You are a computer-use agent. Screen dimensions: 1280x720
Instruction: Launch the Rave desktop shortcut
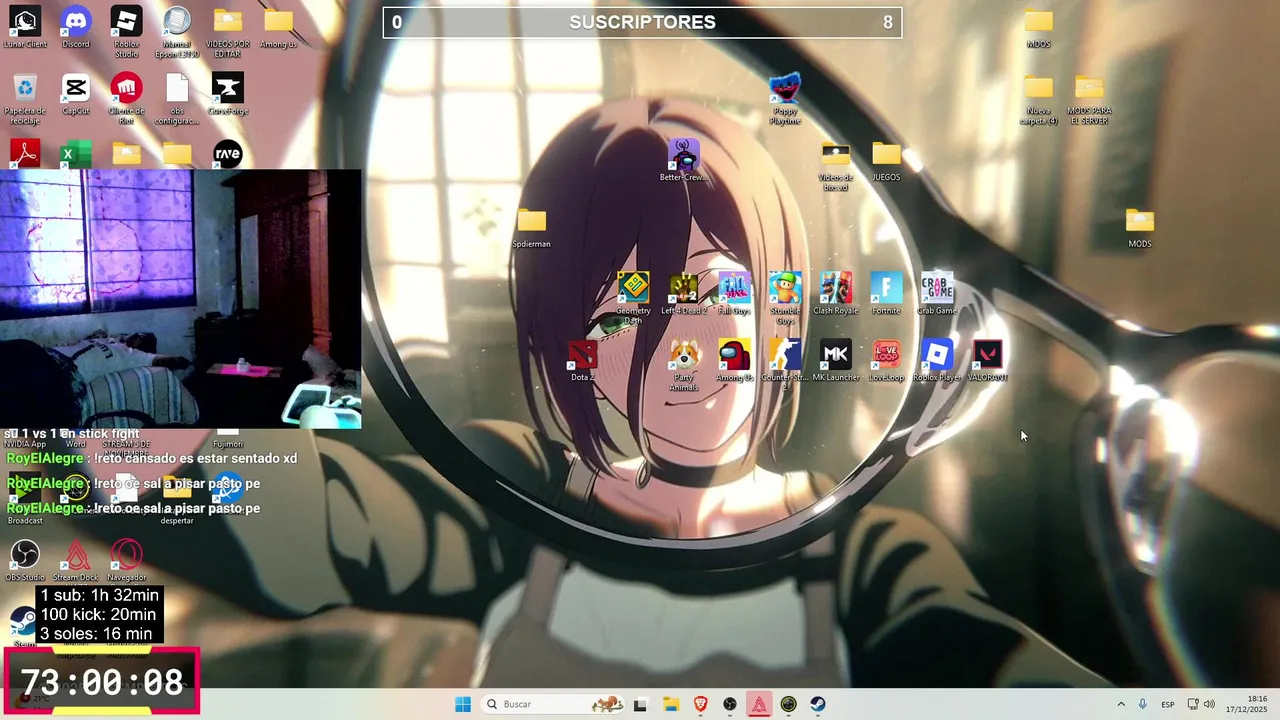tap(228, 153)
